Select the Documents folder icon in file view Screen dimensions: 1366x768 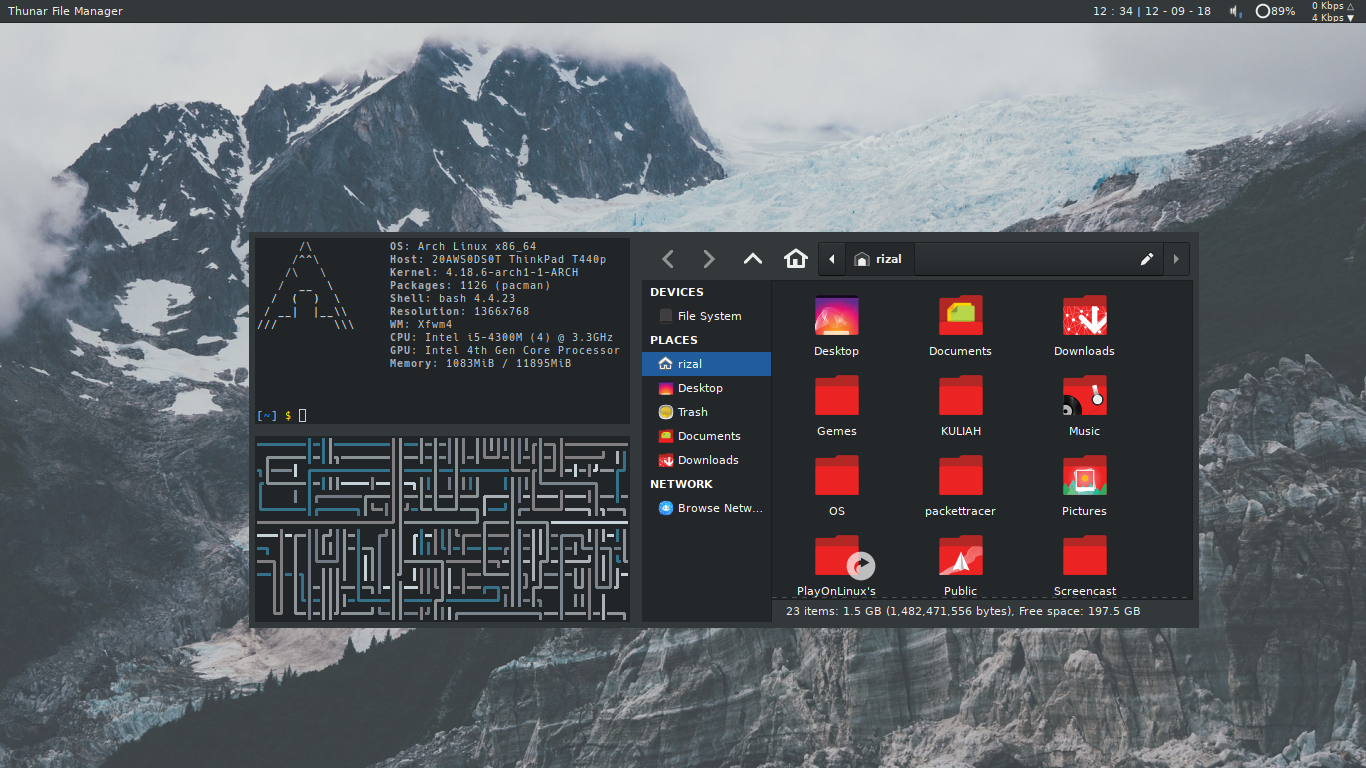coord(960,316)
